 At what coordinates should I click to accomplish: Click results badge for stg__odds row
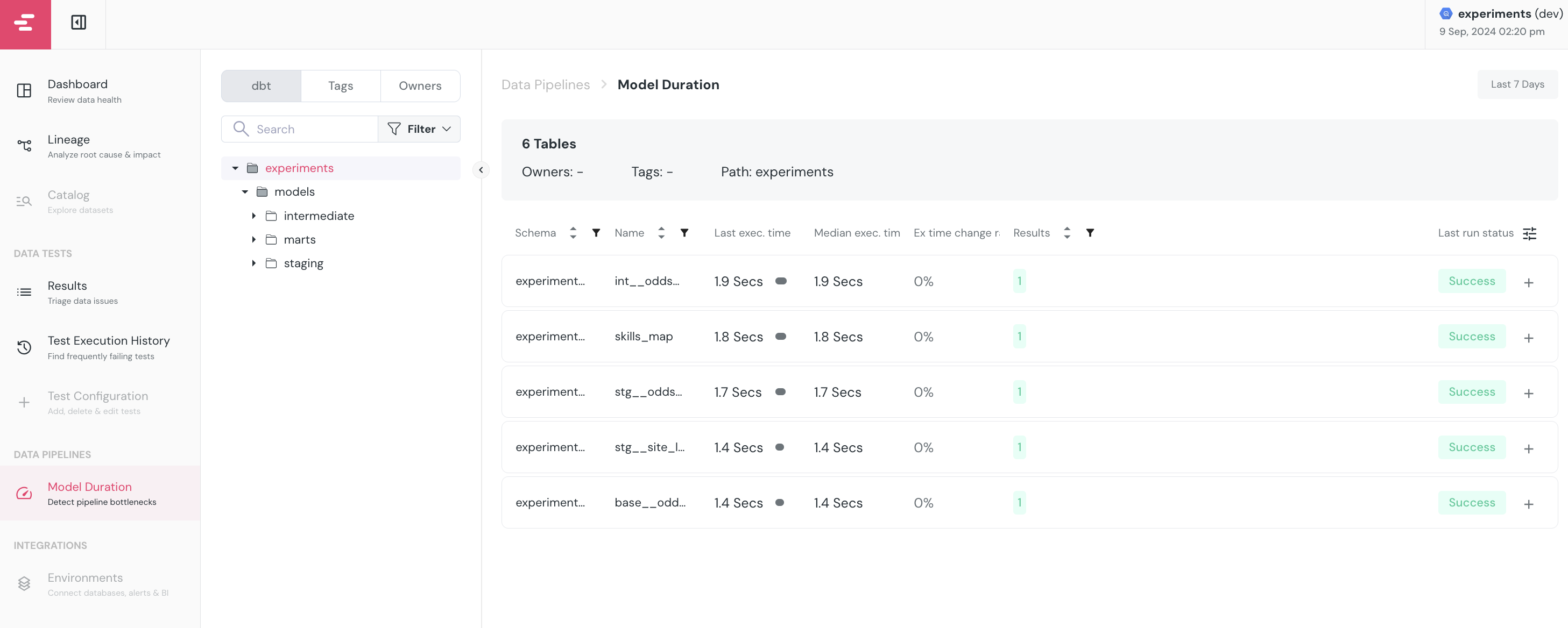click(x=1019, y=391)
